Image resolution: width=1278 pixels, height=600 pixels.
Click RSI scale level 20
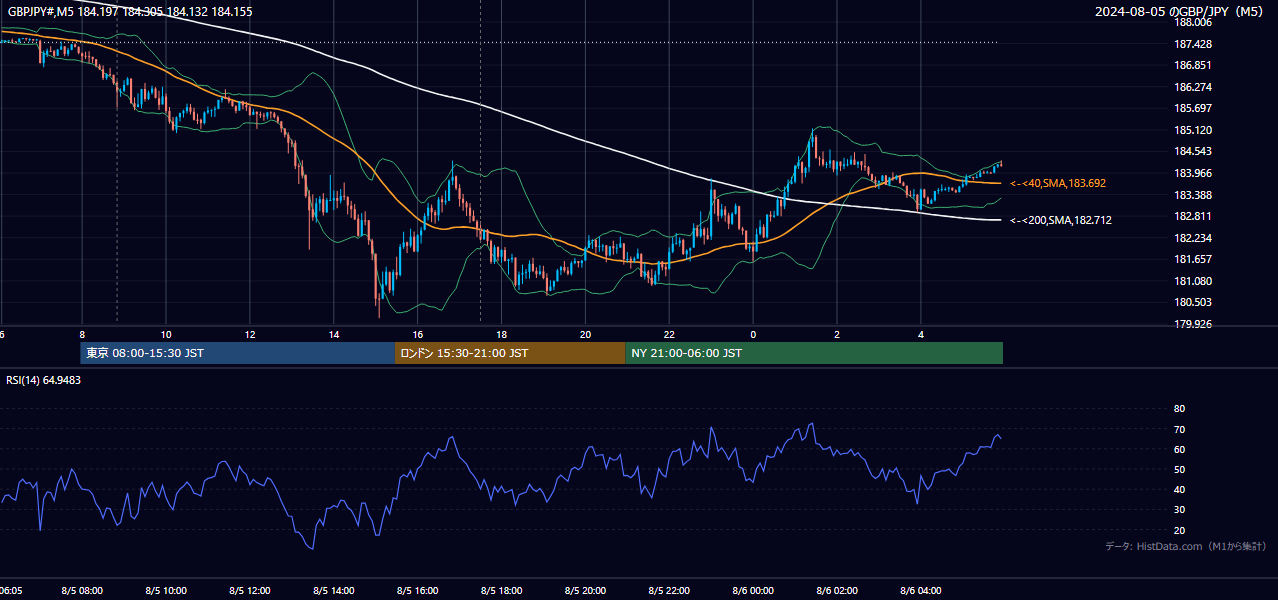tap(1179, 530)
